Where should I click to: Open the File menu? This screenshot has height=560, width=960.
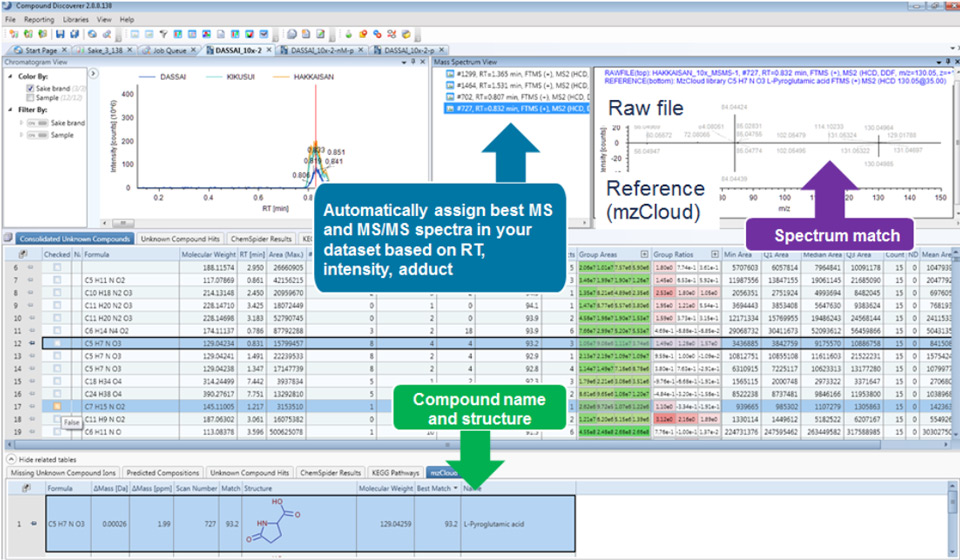coord(10,20)
